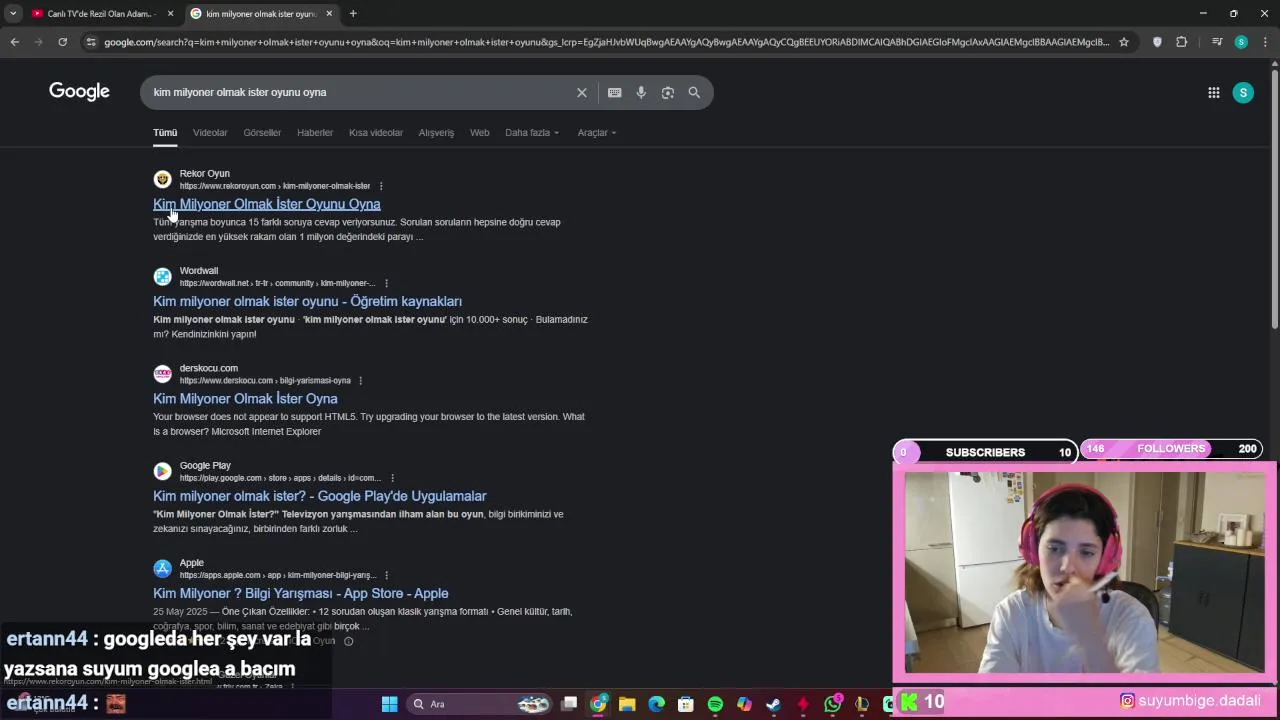Open derskocu Kim Milyoner Olmak İster Oyna link

click(x=245, y=398)
